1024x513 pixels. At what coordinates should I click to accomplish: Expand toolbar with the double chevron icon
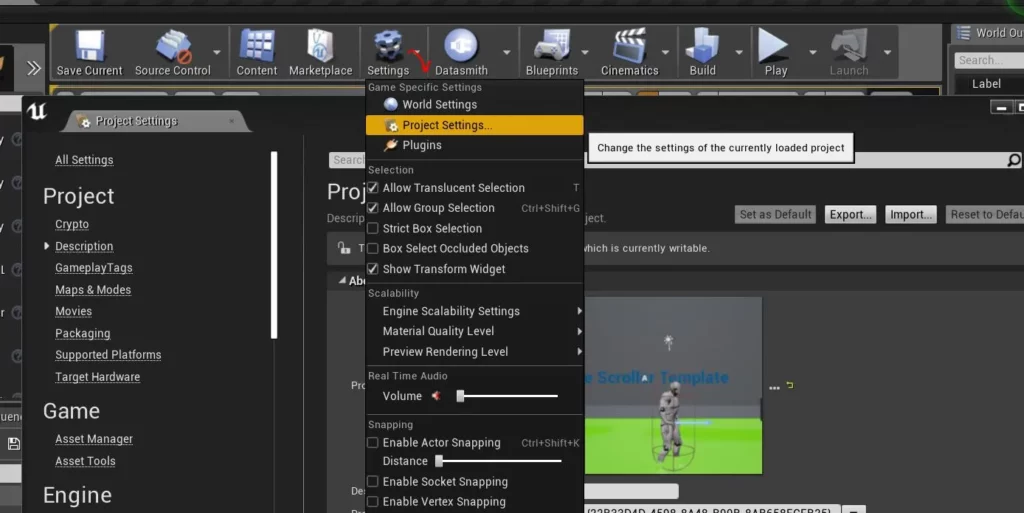33,68
